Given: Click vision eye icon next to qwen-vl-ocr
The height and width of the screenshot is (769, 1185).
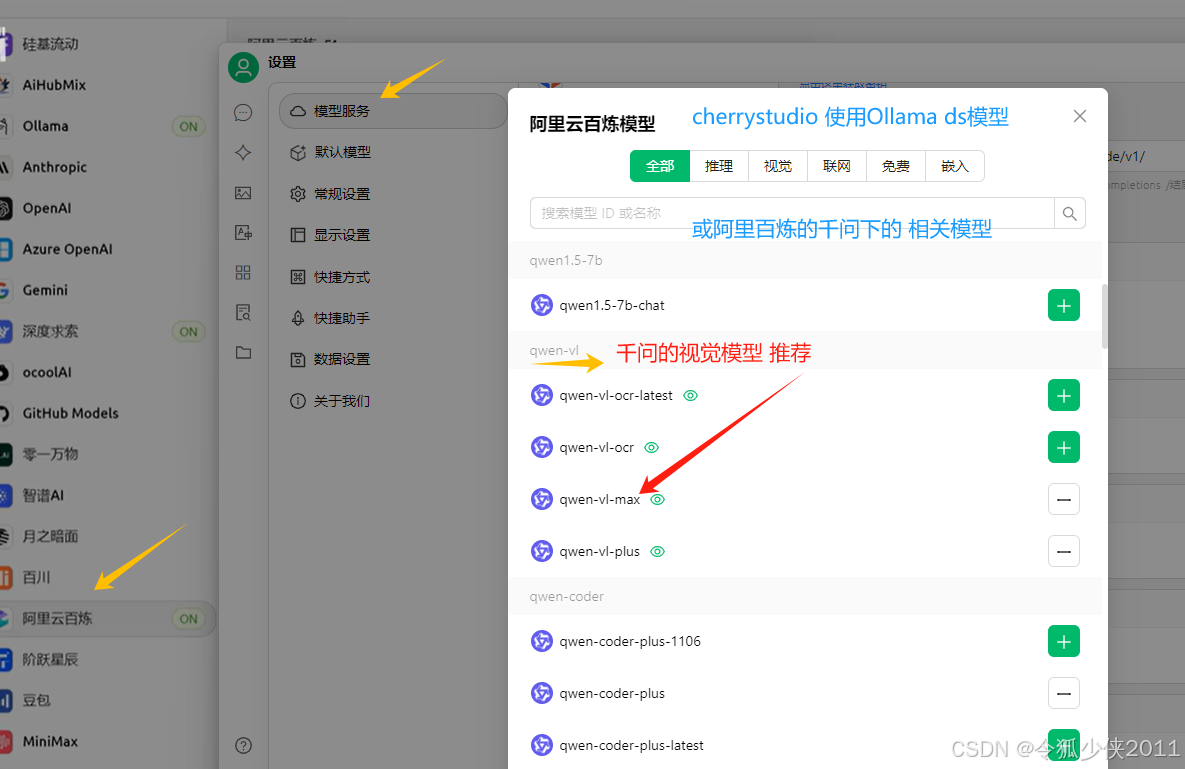Looking at the screenshot, I should pyautogui.click(x=651, y=447).
